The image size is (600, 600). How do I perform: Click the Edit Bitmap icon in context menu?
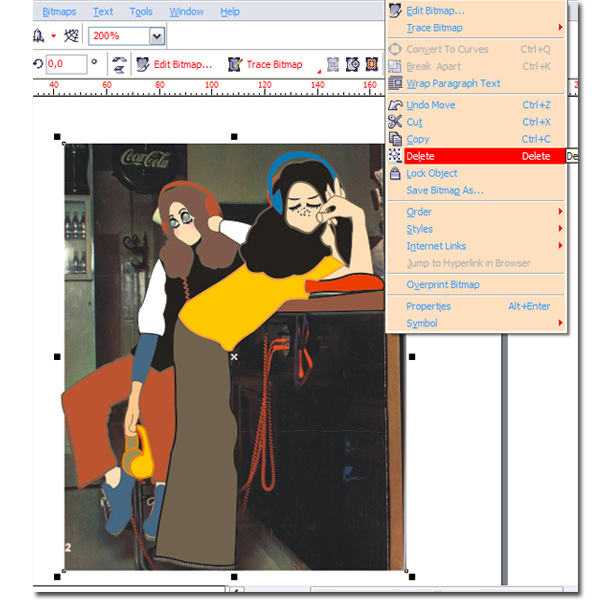click(x=395, y=10)
